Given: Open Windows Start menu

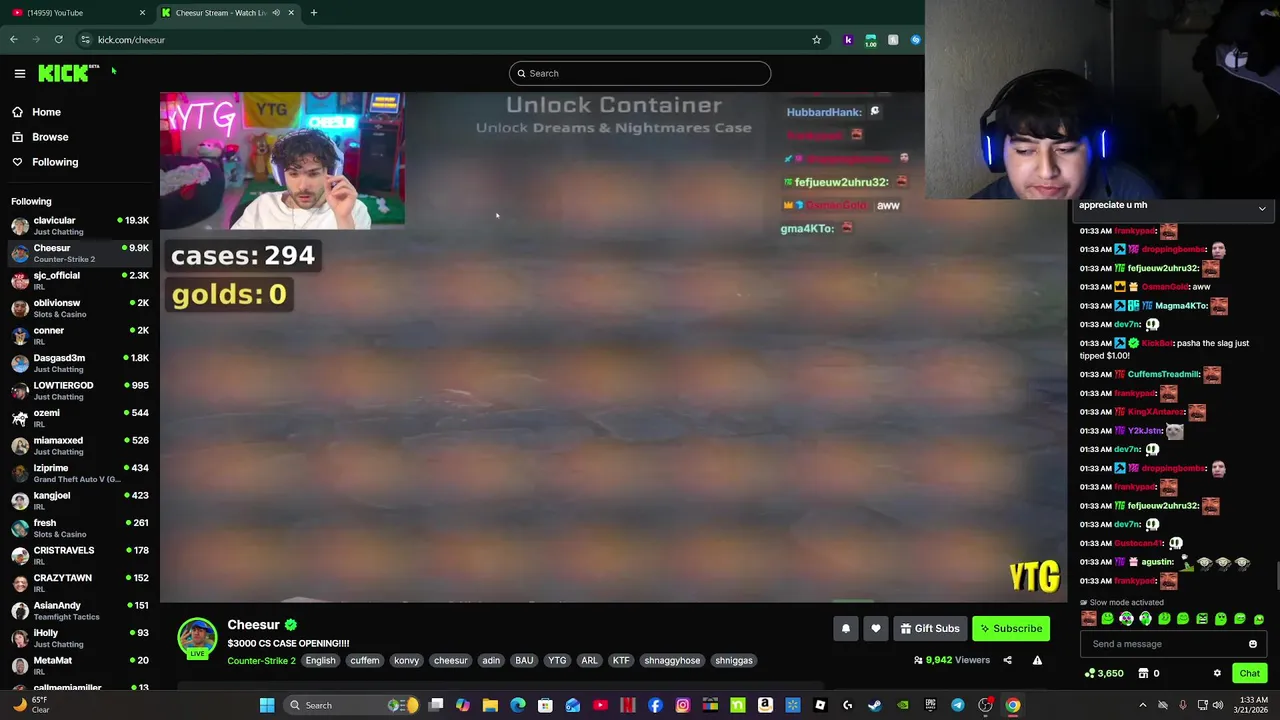Looking at the screenshot, I should click(x=267, y=706).
